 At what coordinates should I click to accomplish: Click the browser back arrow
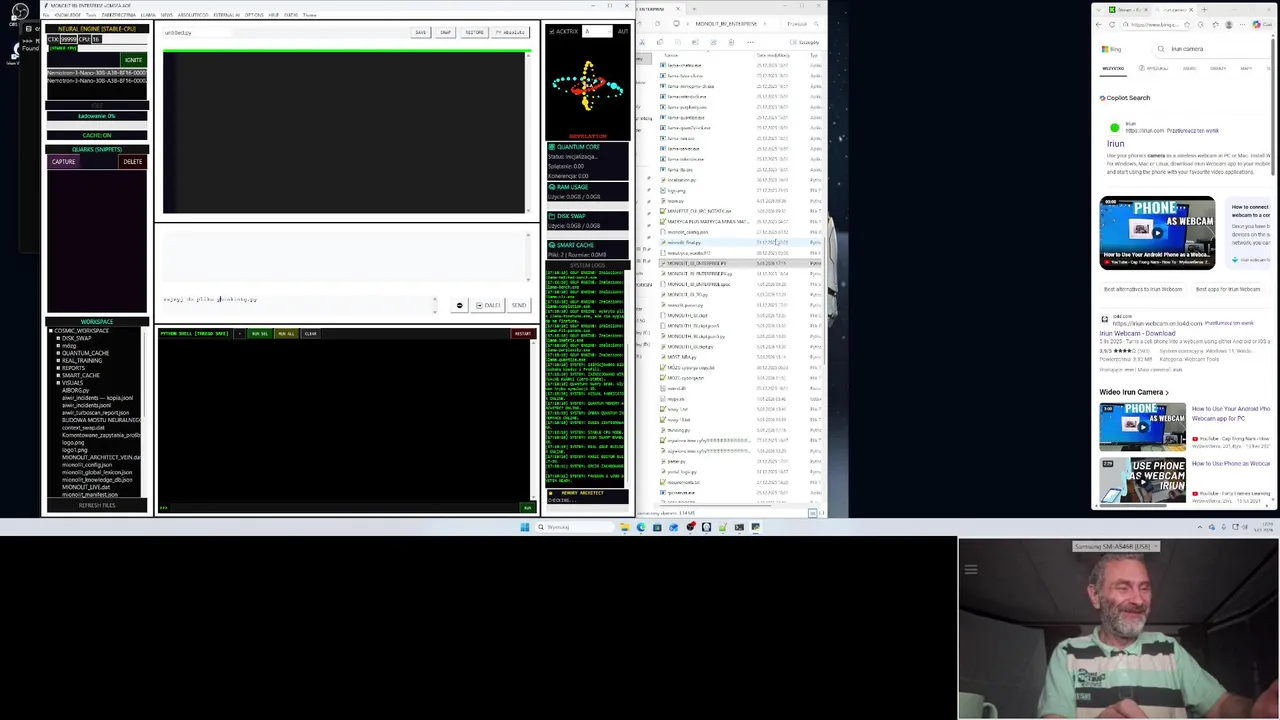tap(1099, 24)
